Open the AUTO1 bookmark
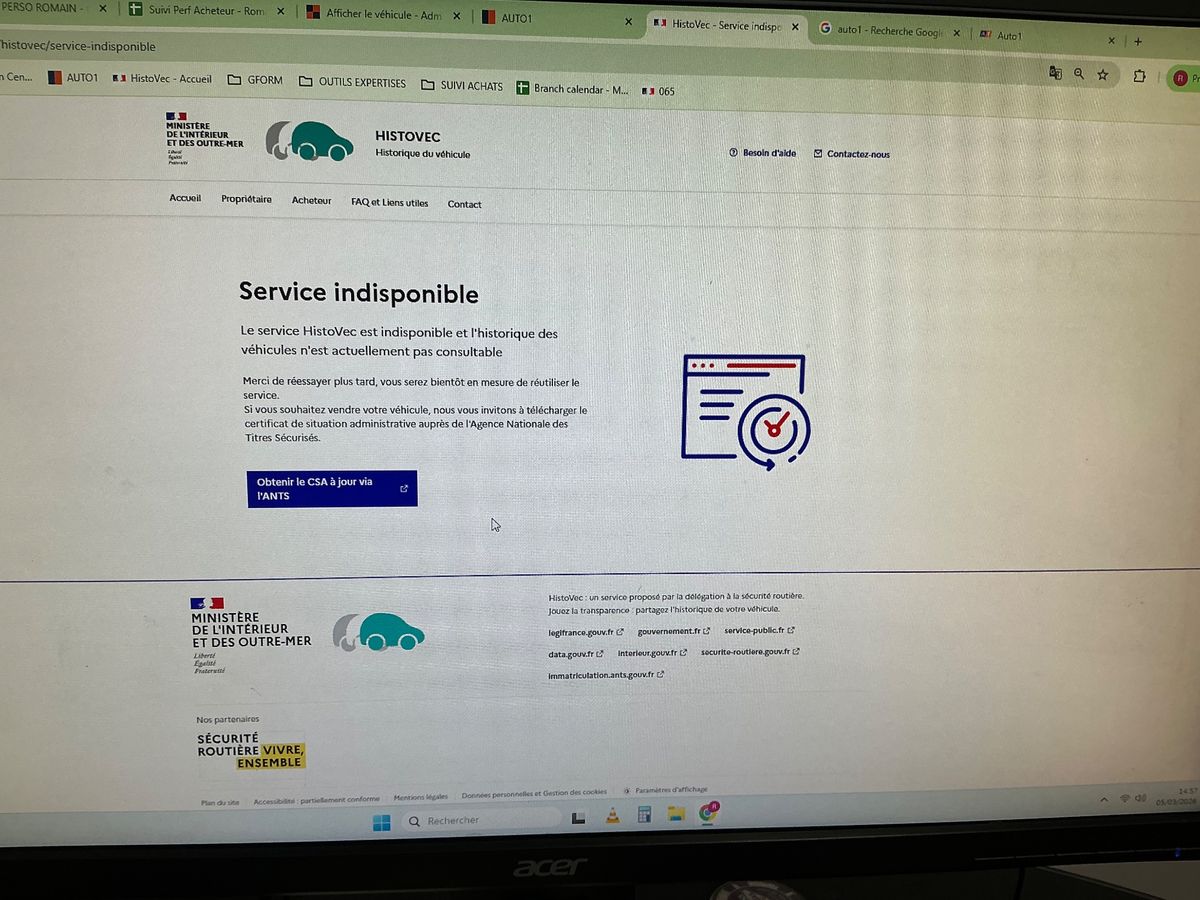 (73, 77)
